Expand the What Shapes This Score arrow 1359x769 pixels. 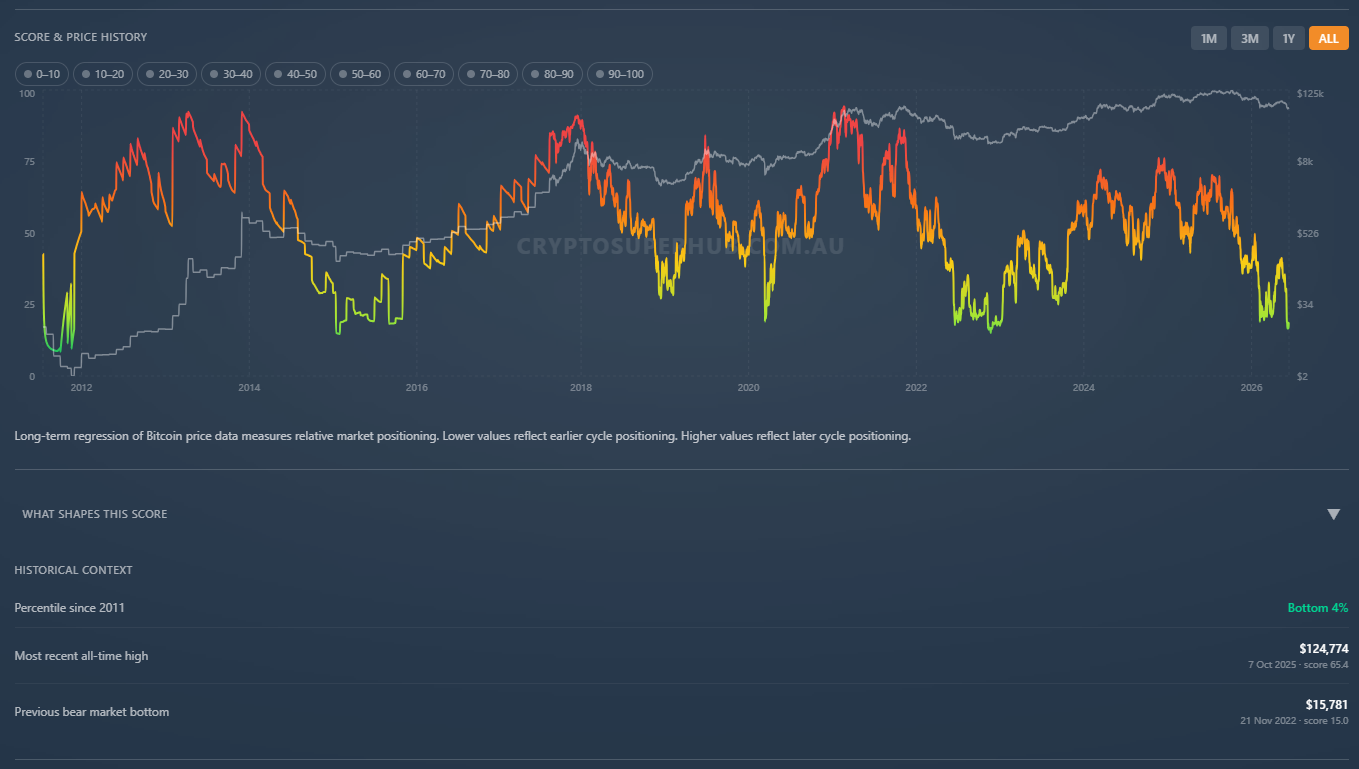(x=1333, y=514)
